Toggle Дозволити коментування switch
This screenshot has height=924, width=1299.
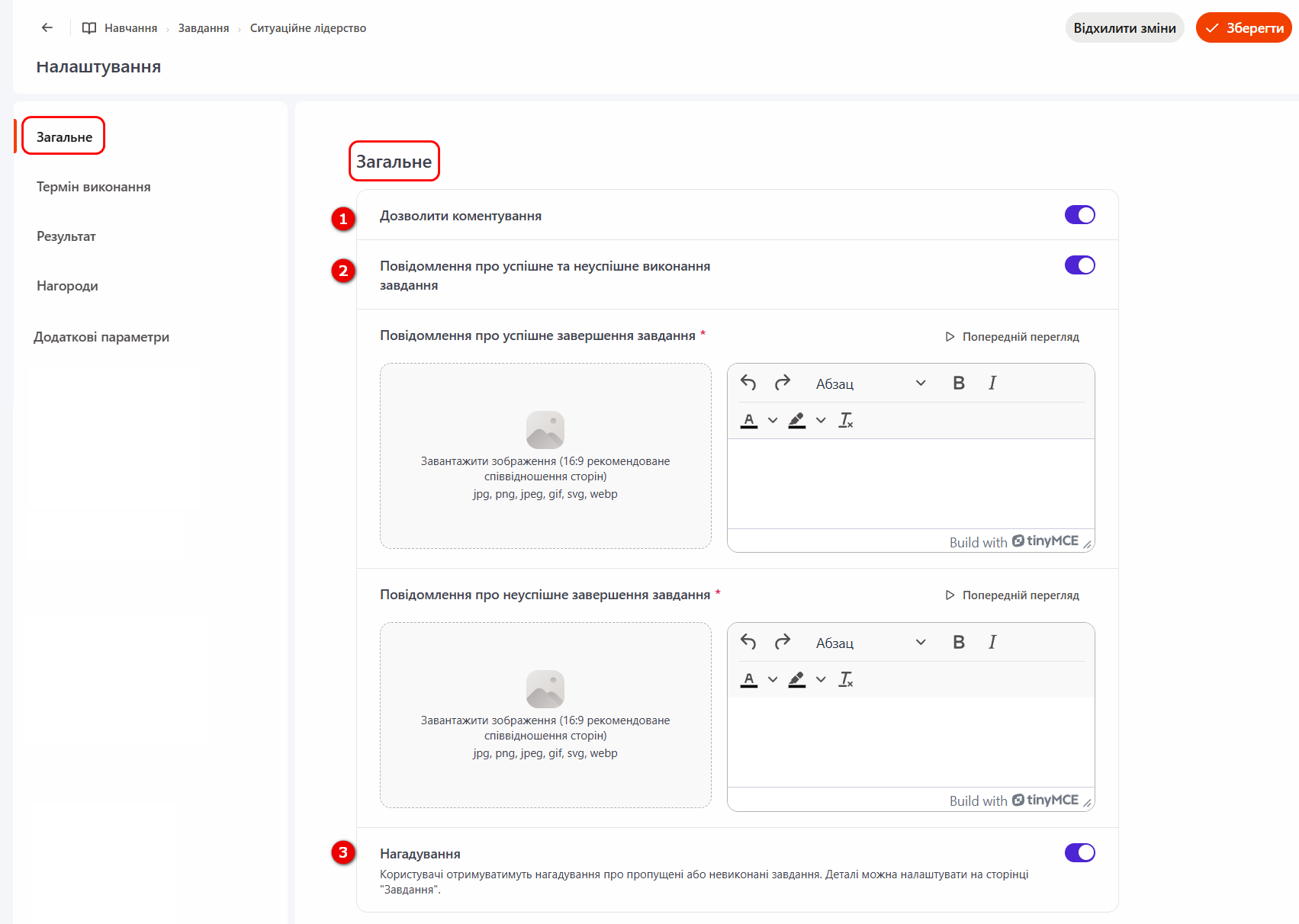coord(1080,215)
